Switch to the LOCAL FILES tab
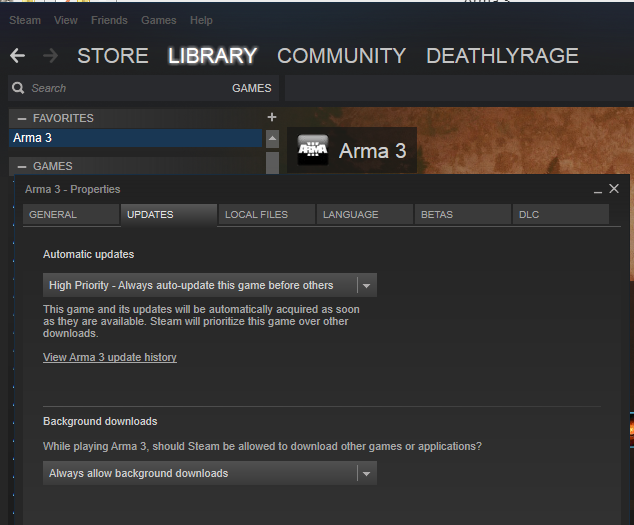 click(267, 214)
